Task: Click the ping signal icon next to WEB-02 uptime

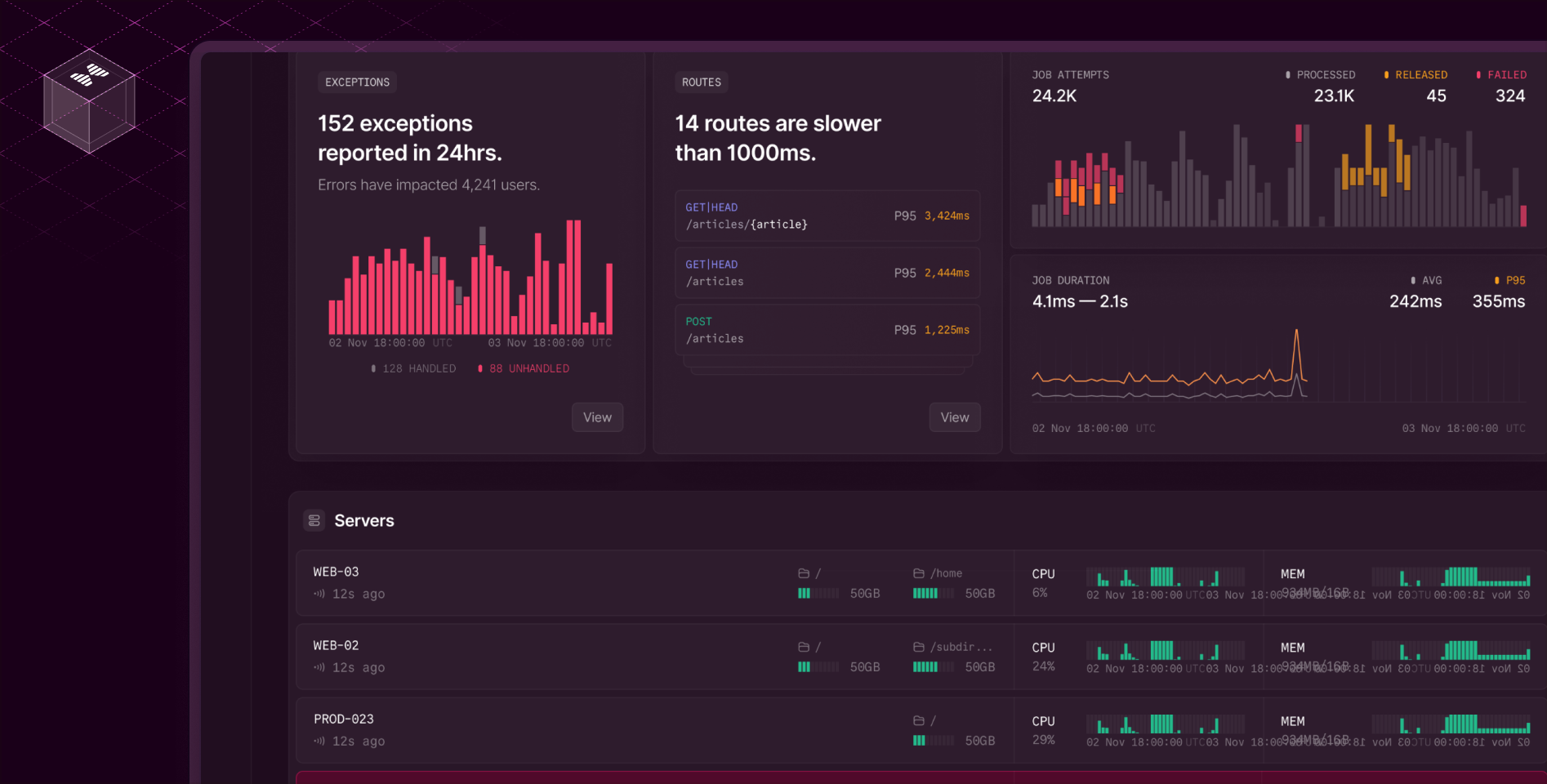Action: 319,667
